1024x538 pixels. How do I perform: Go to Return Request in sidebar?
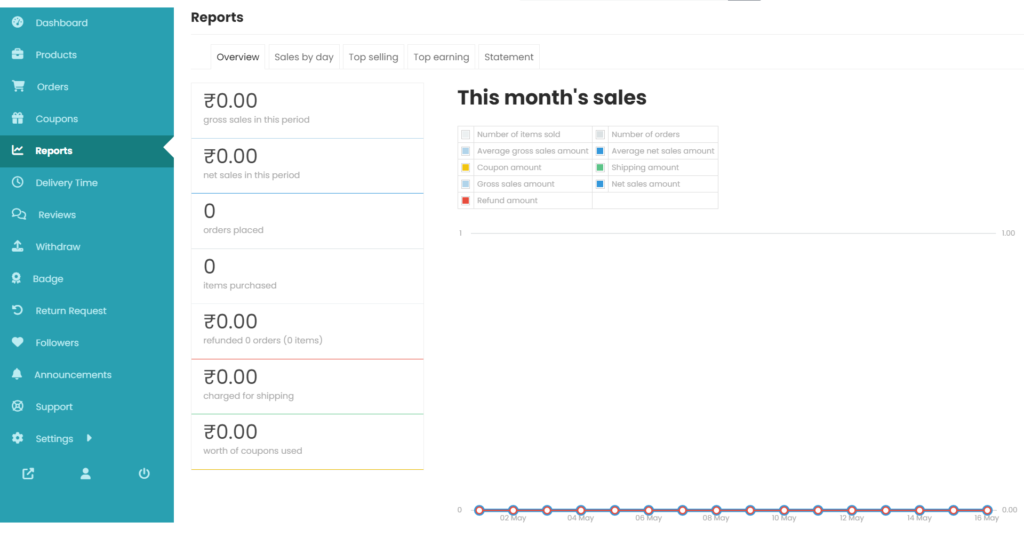(71, 311)
